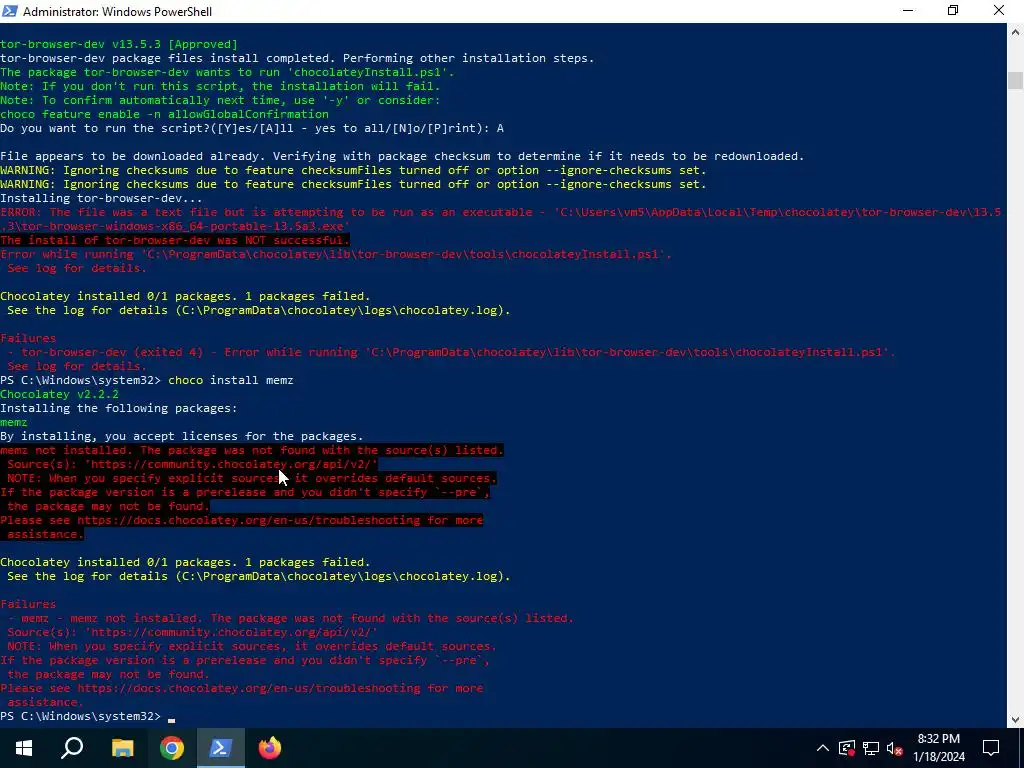This screenshot has width=1024, height=768.
Task: Click 'By installing, you accept licenses' line
Action: [x=182, y=436]
